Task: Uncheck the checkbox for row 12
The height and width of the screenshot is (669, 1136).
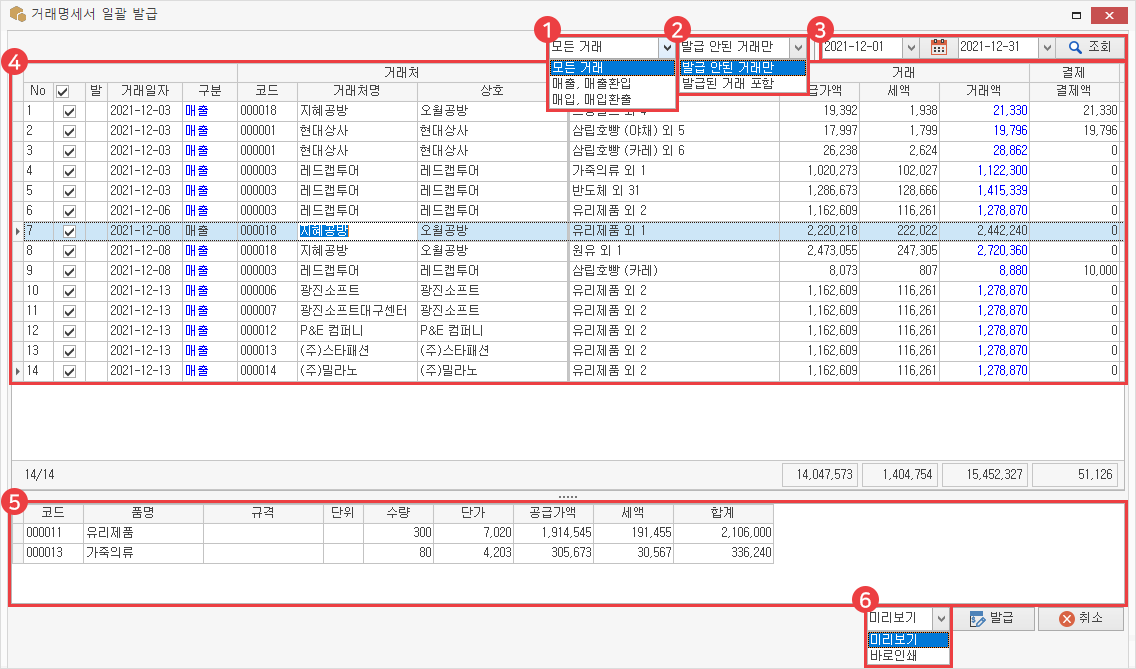Action: click(x=70, y=331)
